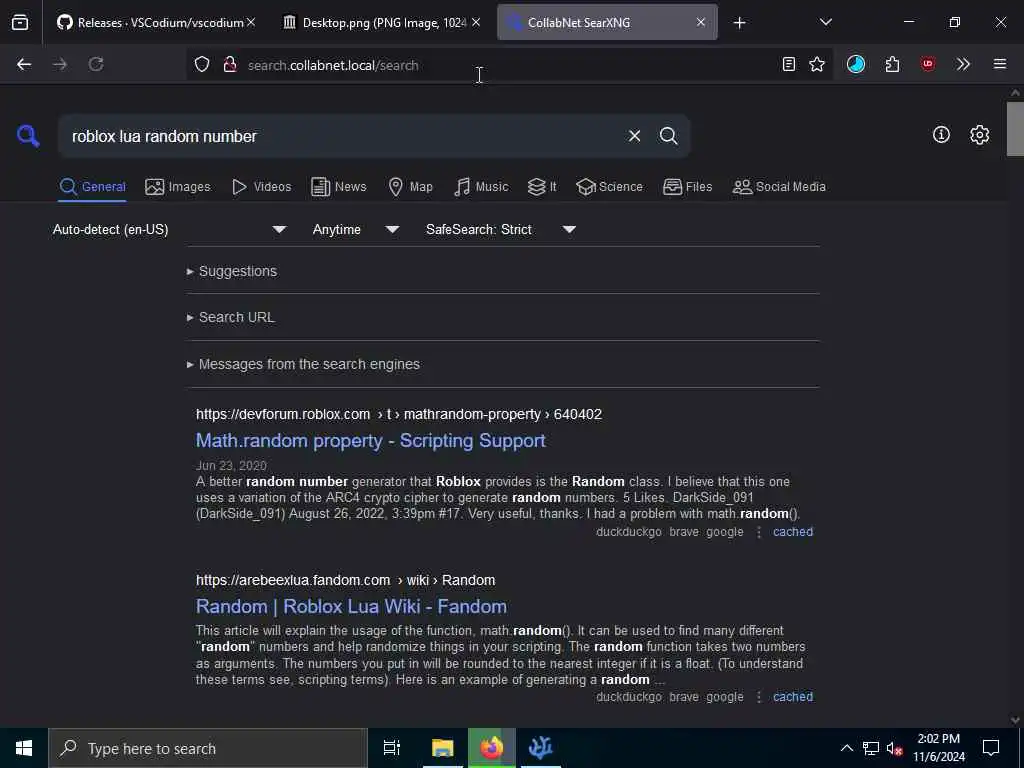The height and width of the screenshot is (768, 1024).
Task: Click the arebeexlua.fandom.com result URL
Action: [x=345, y=580]
